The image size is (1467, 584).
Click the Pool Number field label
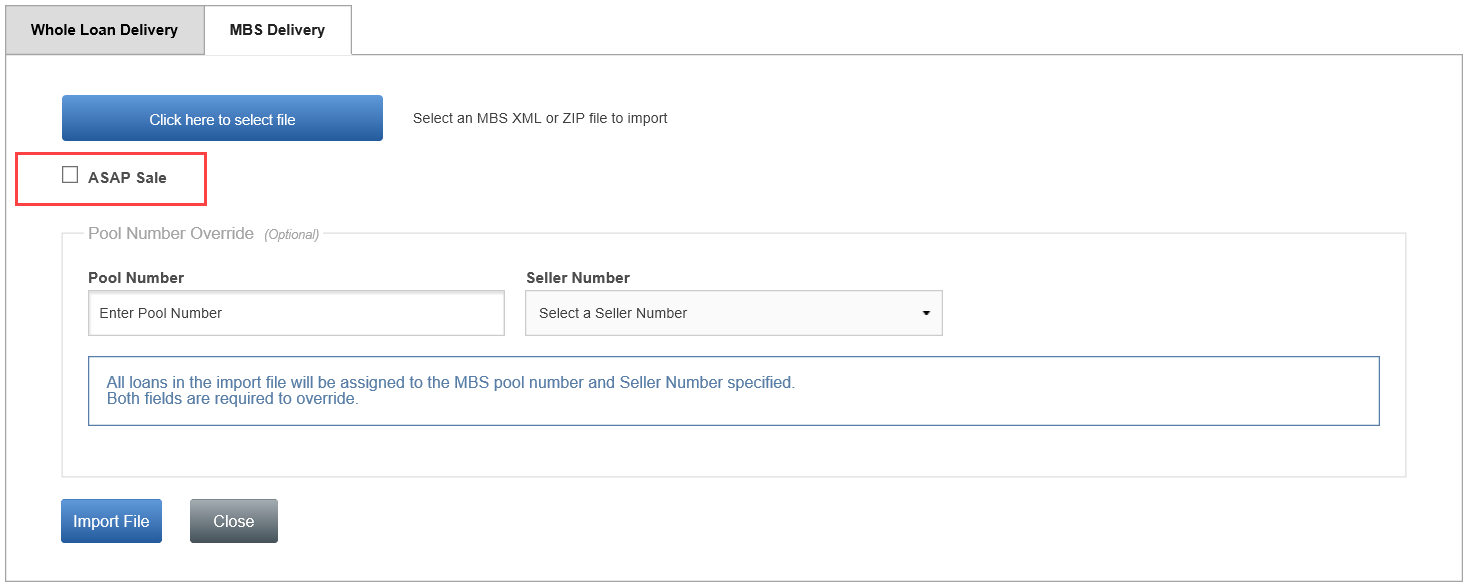click(136, 278)
